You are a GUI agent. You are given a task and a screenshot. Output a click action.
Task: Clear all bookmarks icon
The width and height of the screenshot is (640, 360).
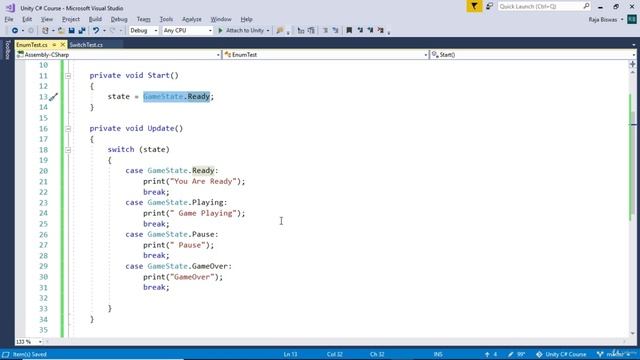click(380, 31)
